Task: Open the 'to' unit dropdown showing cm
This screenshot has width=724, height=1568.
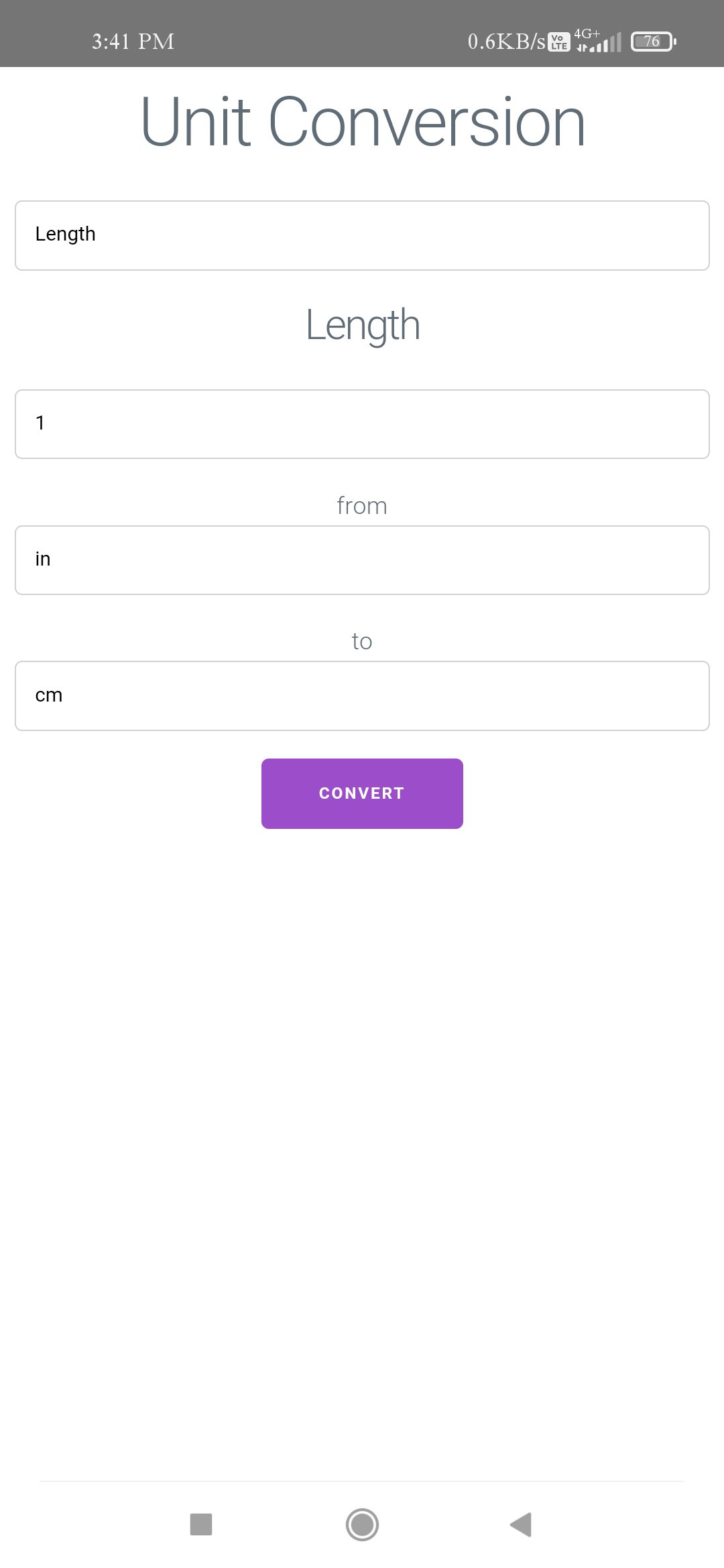Action: click(362, 695)
